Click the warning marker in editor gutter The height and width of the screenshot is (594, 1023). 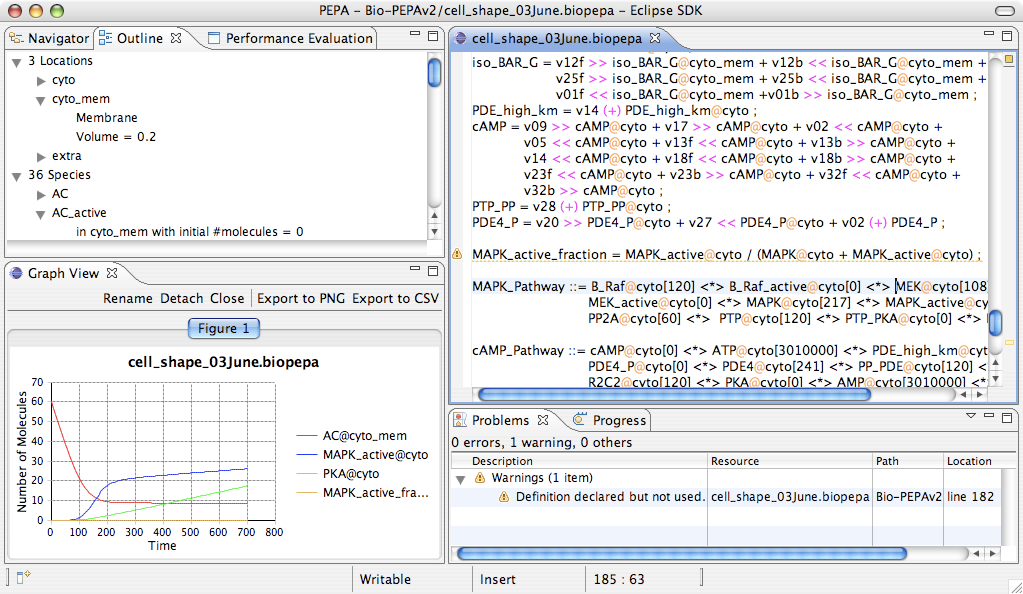click(x=457, y=255)
